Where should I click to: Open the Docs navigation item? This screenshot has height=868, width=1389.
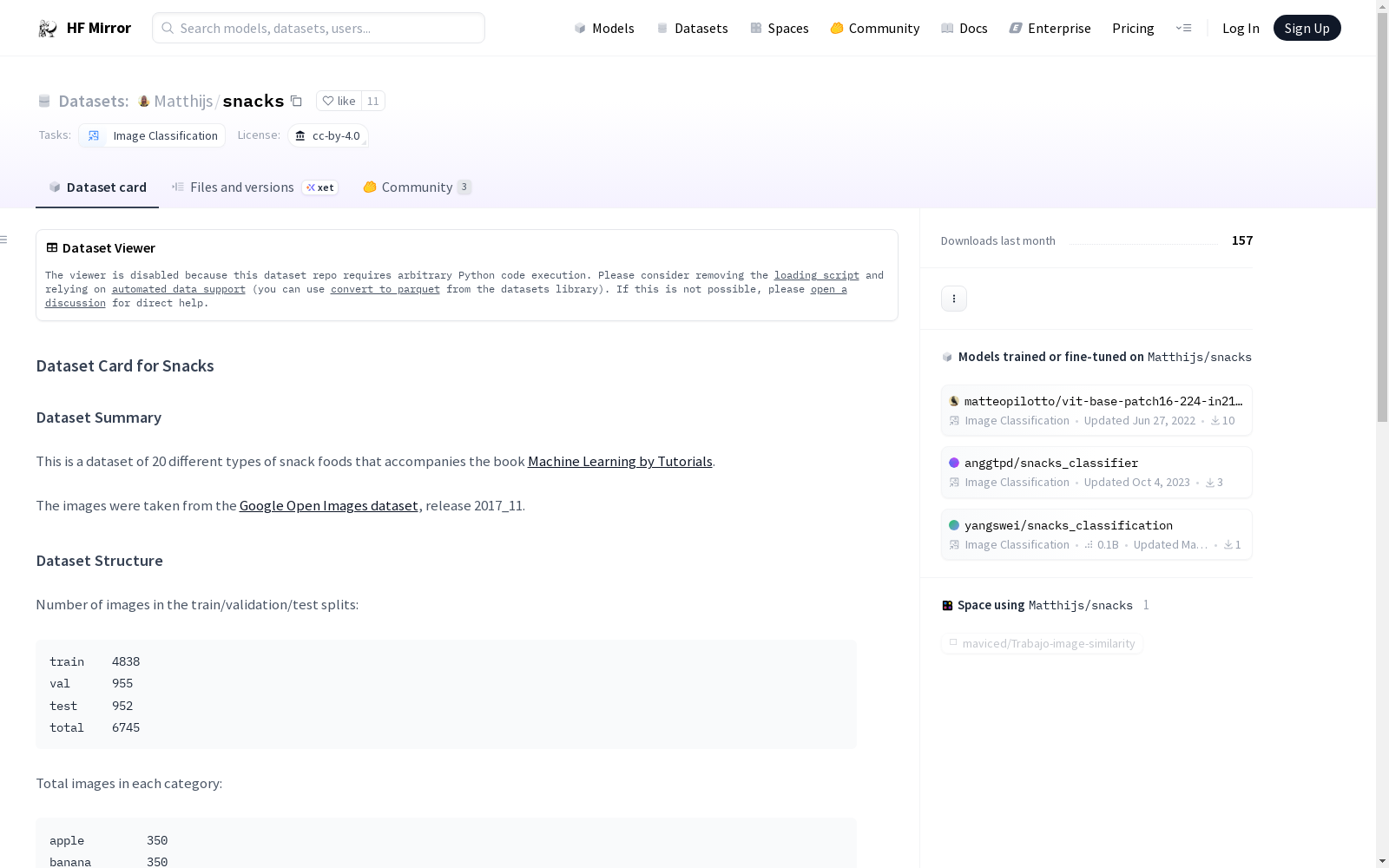pyautogui.click(x=964, y=28)
